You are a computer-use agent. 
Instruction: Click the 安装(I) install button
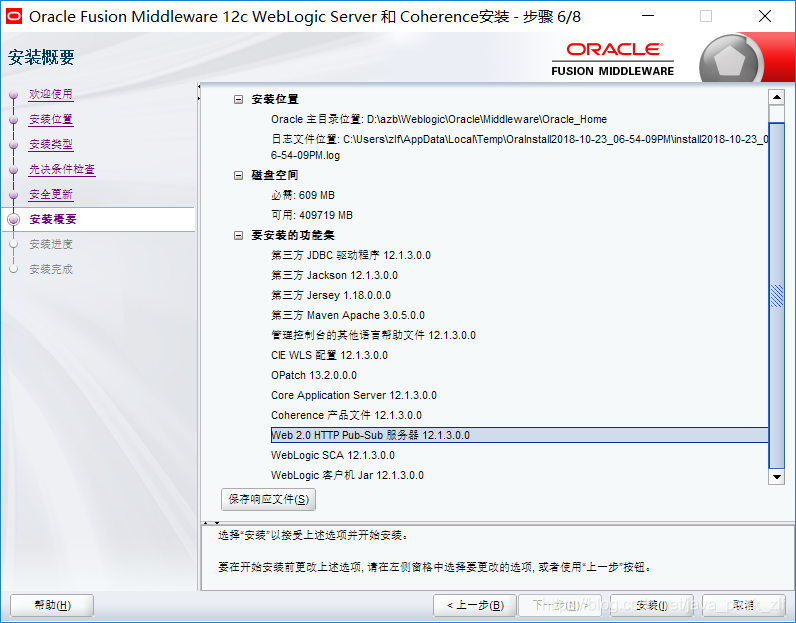(x=651, y=605)
